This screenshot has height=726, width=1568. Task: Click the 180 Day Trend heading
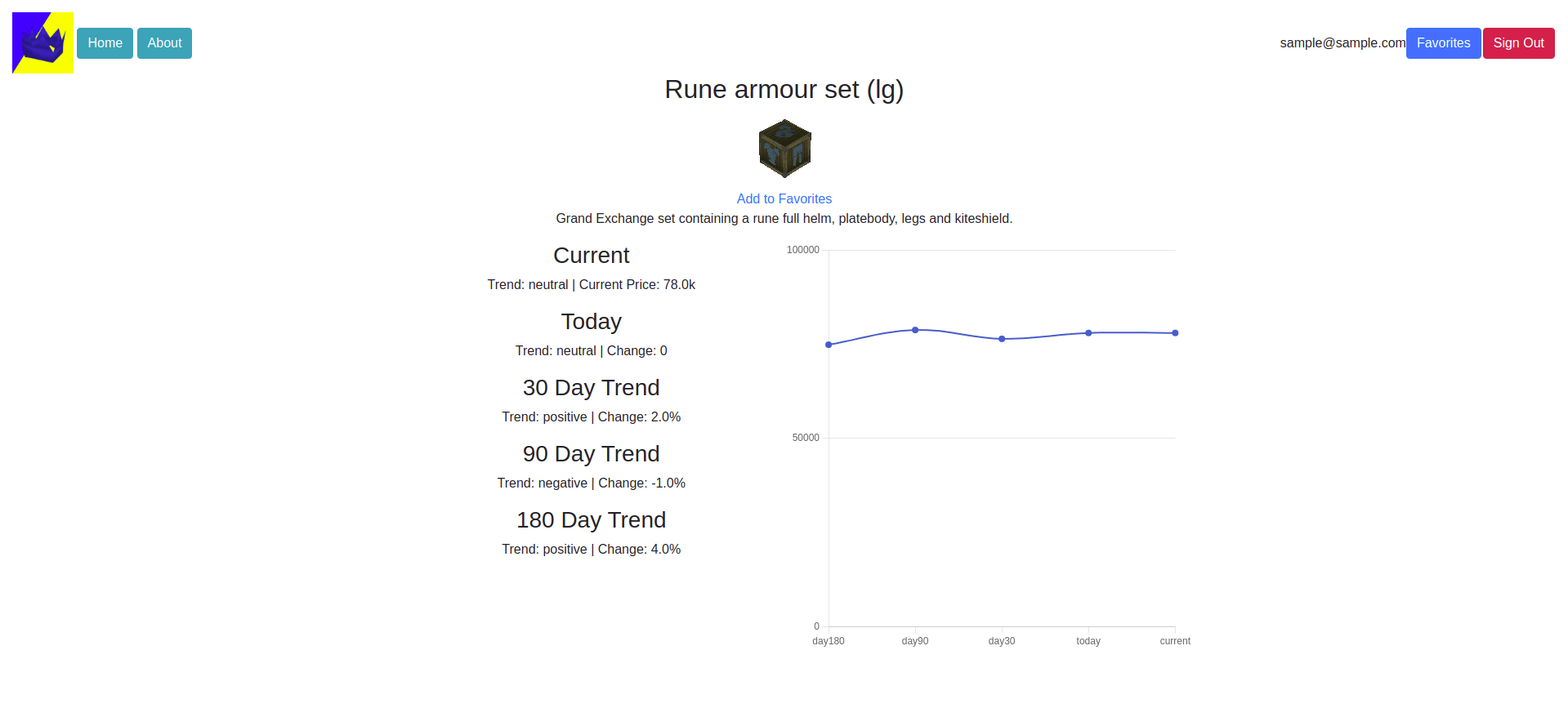click(592, 520)
